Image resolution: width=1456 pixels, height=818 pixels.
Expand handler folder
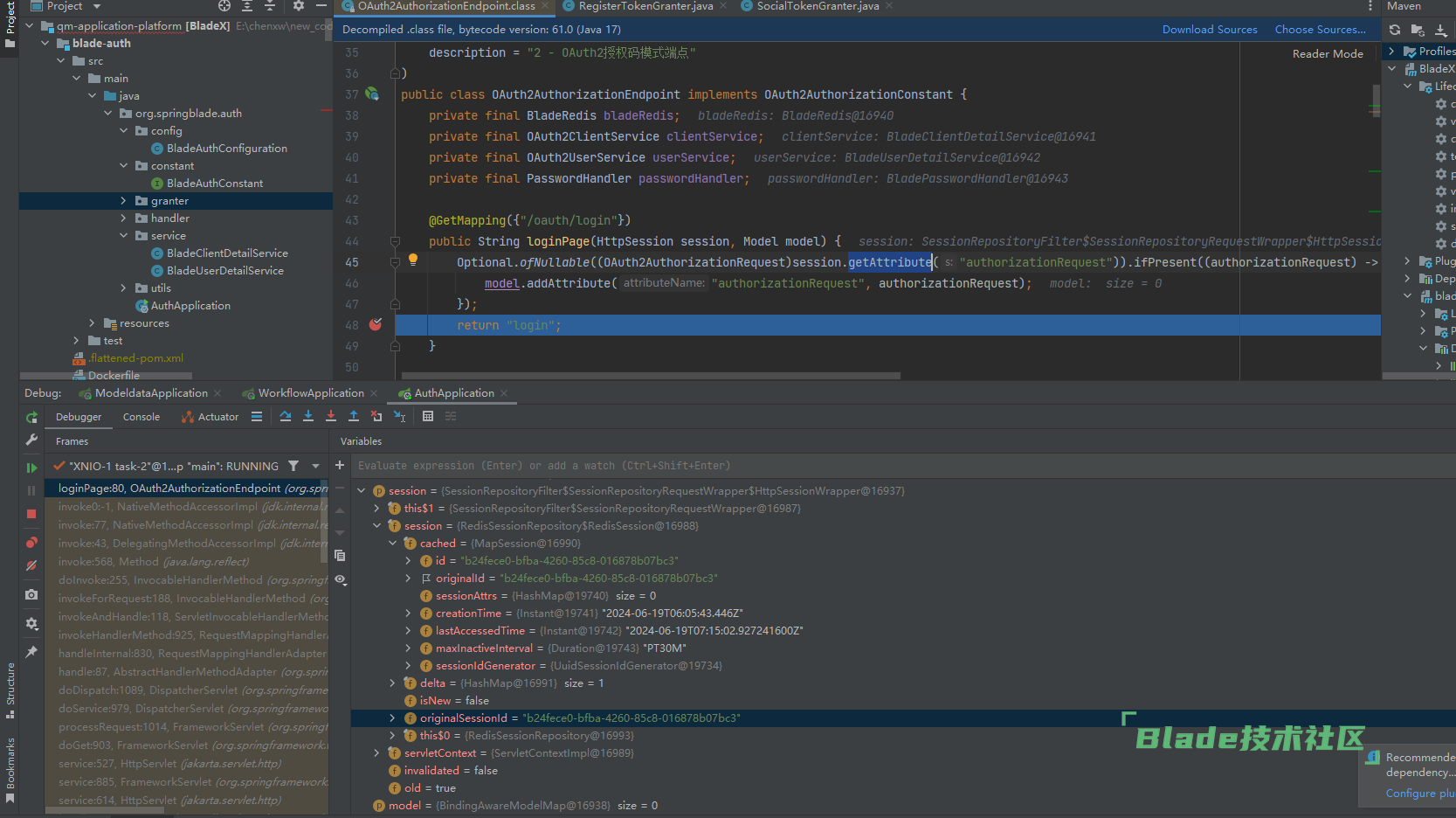[123, 218]
